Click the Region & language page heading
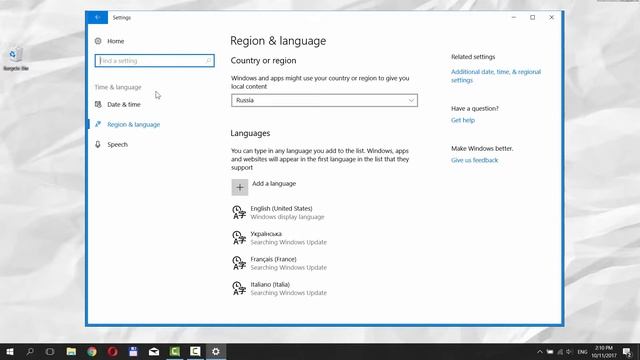 (278, 41)
